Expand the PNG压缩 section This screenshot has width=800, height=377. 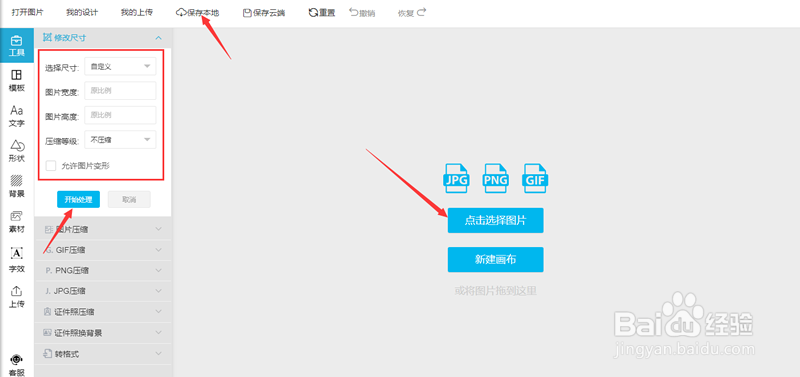(103, 271)
